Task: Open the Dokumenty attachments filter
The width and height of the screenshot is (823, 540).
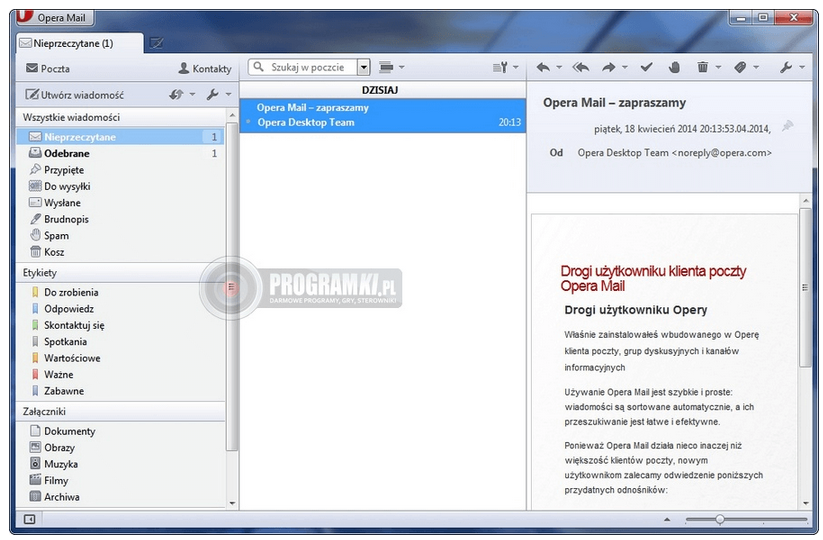Action: (x=120, y=431)
